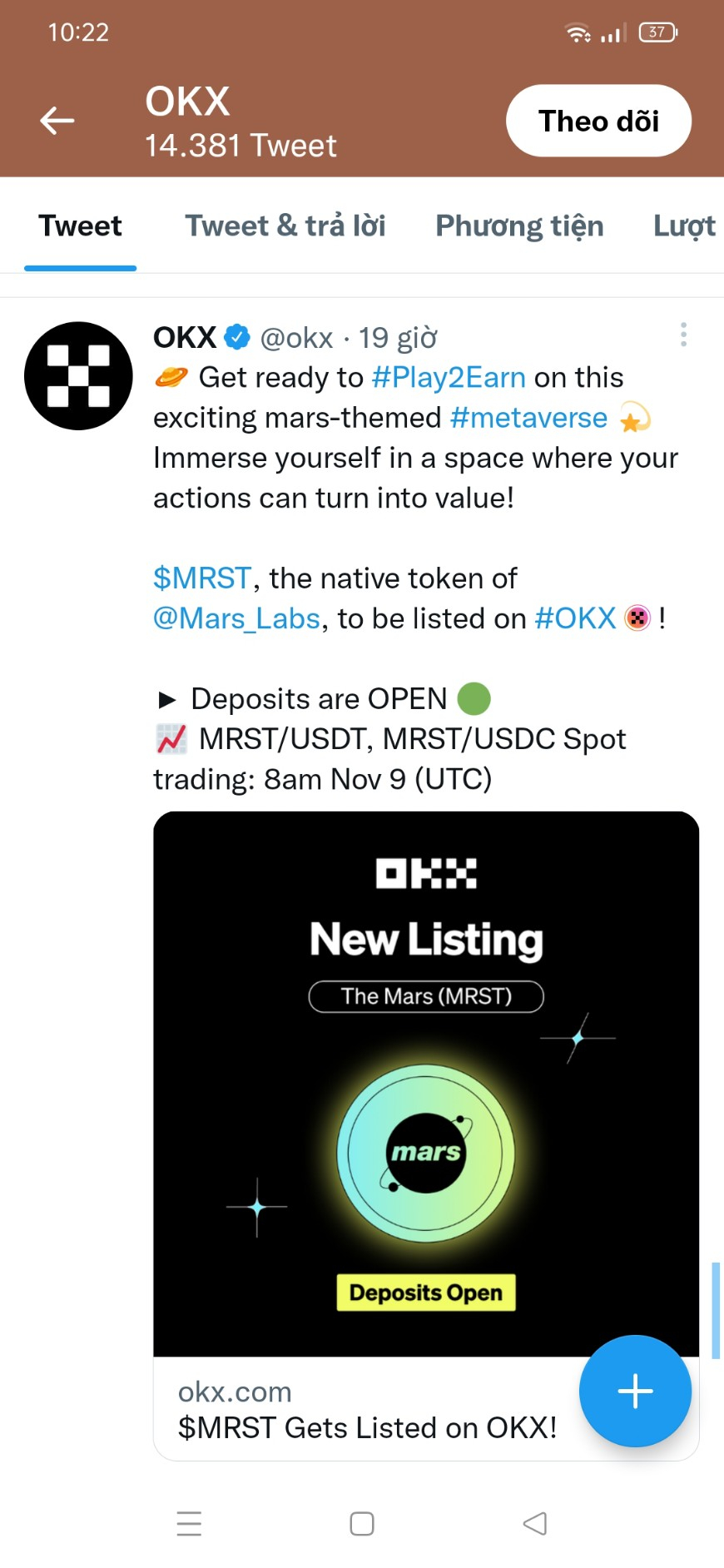Switch to Tweet & trả lời tab
The width and height of the screenshot is (724, 1568).
[x=285, y=226]
